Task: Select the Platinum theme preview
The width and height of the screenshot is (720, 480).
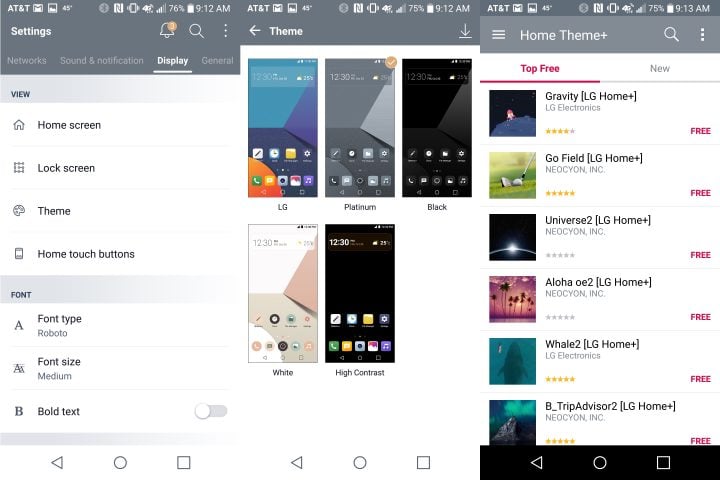Action: 360,128
